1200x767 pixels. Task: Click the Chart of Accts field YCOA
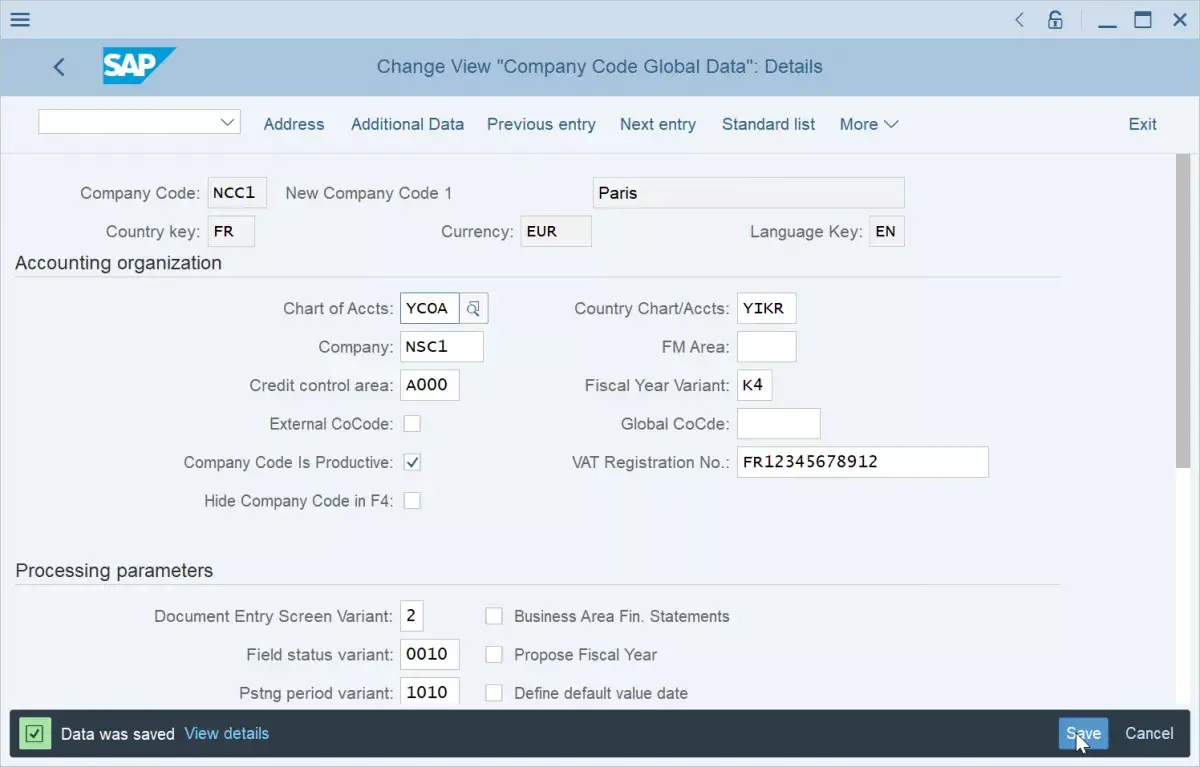pos(430,308)
